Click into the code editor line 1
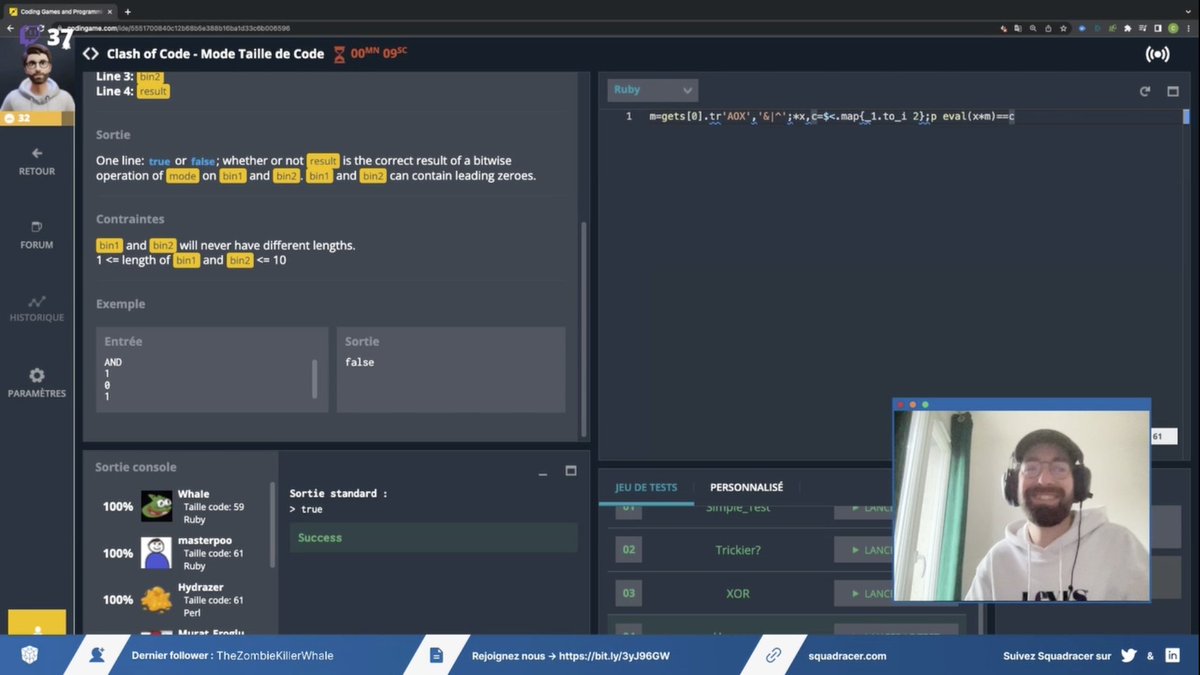 pos(831,116)
